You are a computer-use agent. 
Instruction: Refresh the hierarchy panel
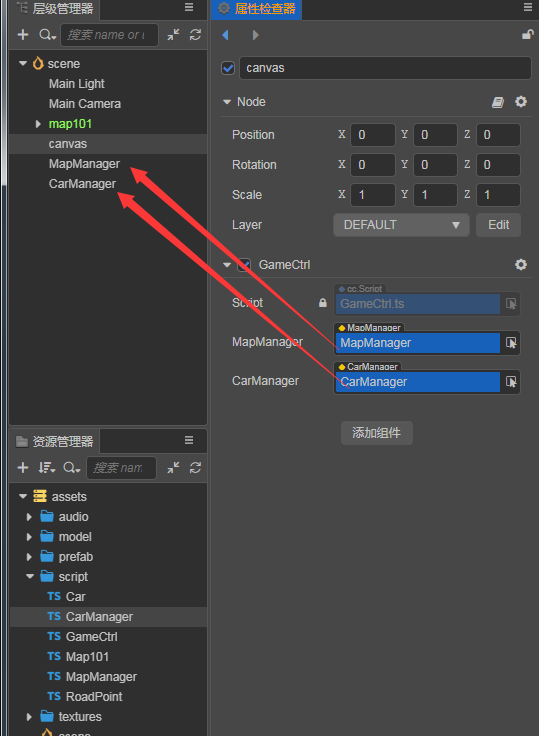point(195,35)
